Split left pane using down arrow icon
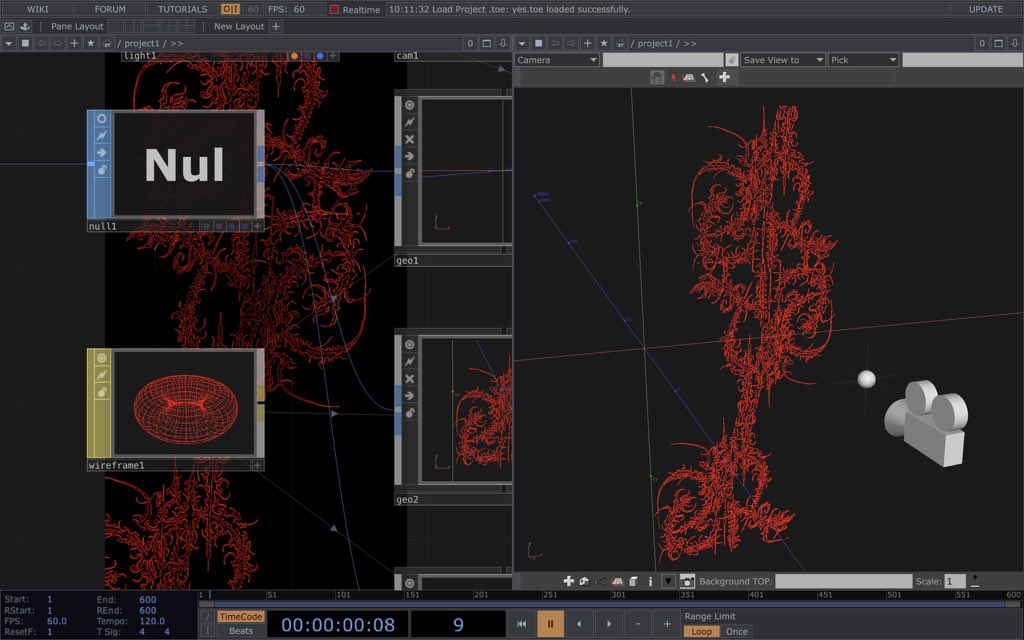Viewport: 1024px width, 640px height. coord(503,43)
